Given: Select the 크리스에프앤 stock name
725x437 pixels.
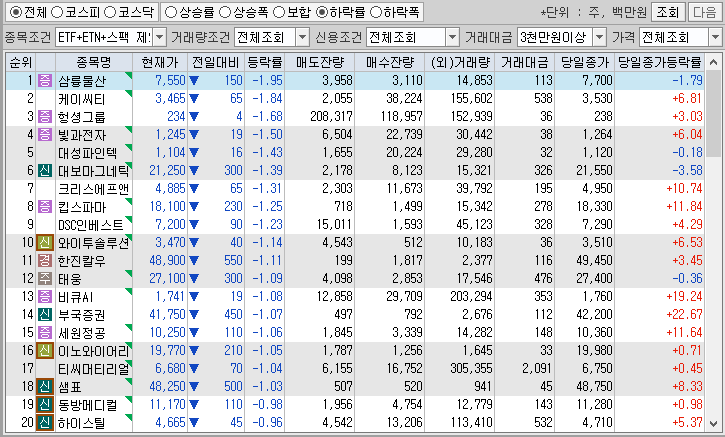Looking at the screenshot, I should tap(93, 189).
